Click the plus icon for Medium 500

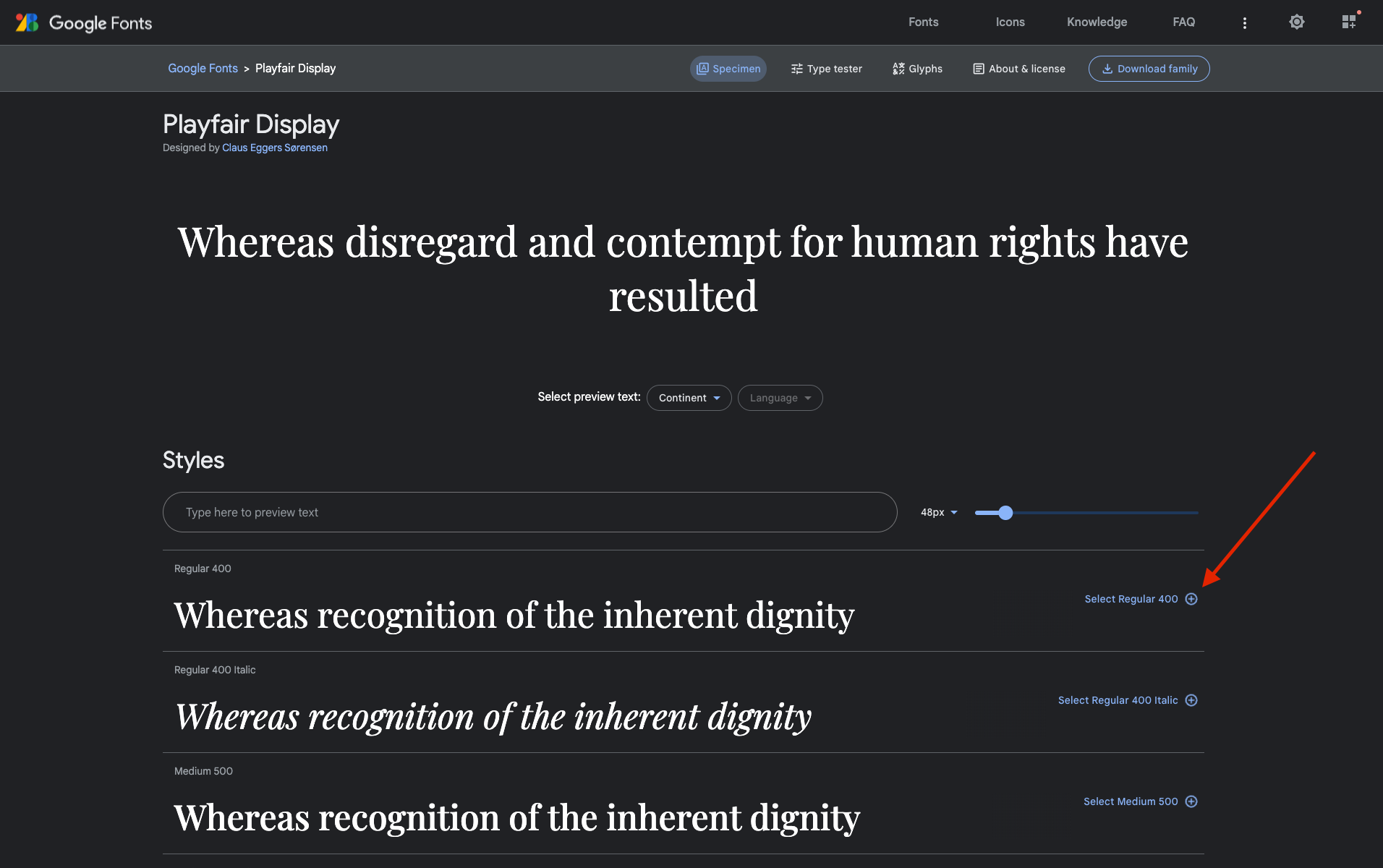click(x=1191, y=801)
